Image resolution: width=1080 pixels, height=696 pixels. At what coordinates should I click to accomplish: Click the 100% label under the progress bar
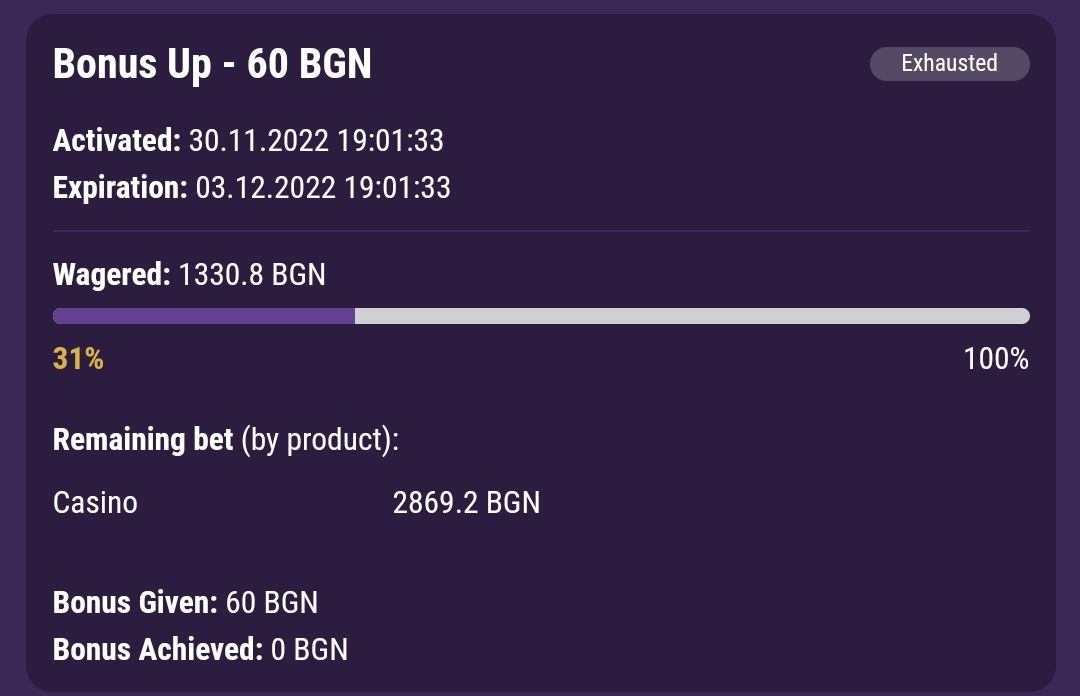tap(996, 359)
